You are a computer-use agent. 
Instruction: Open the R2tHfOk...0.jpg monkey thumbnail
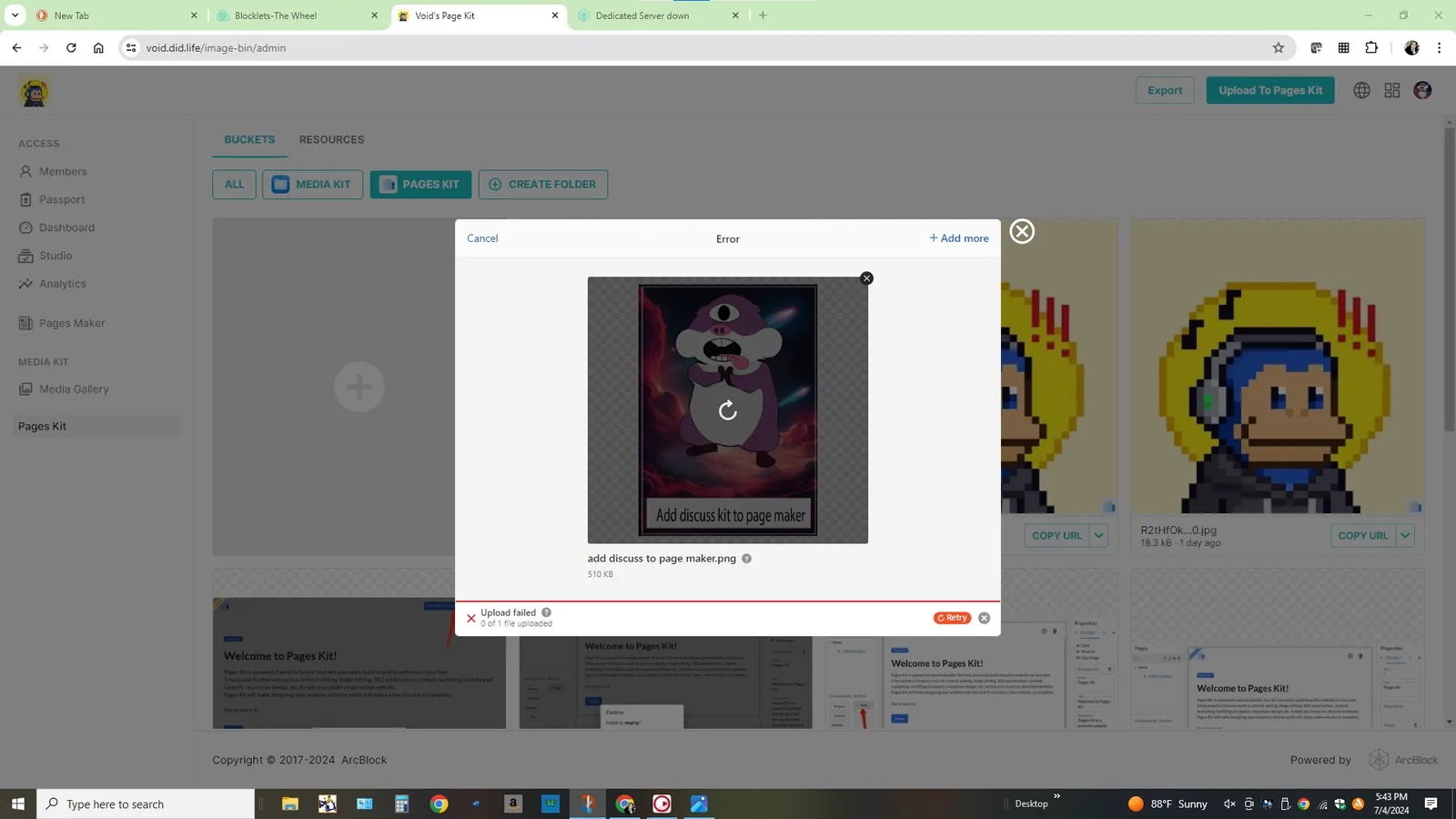tap(1277, 367)
